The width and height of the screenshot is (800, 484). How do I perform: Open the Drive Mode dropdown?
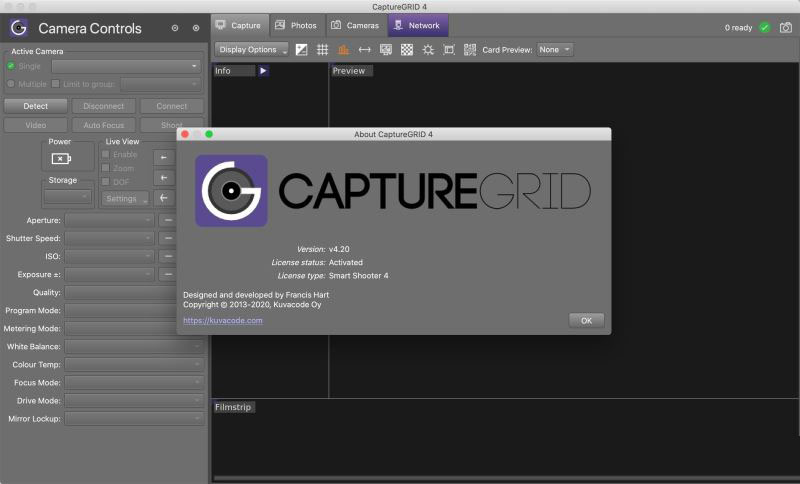[x=135, y=400]
